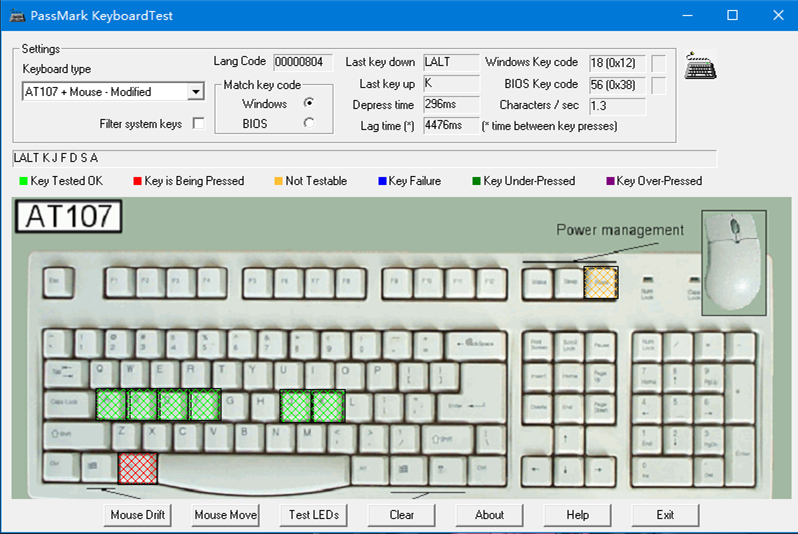
Task: Maximize the PassMark KeyboardTest window
Action: click(x=732, y=15)
